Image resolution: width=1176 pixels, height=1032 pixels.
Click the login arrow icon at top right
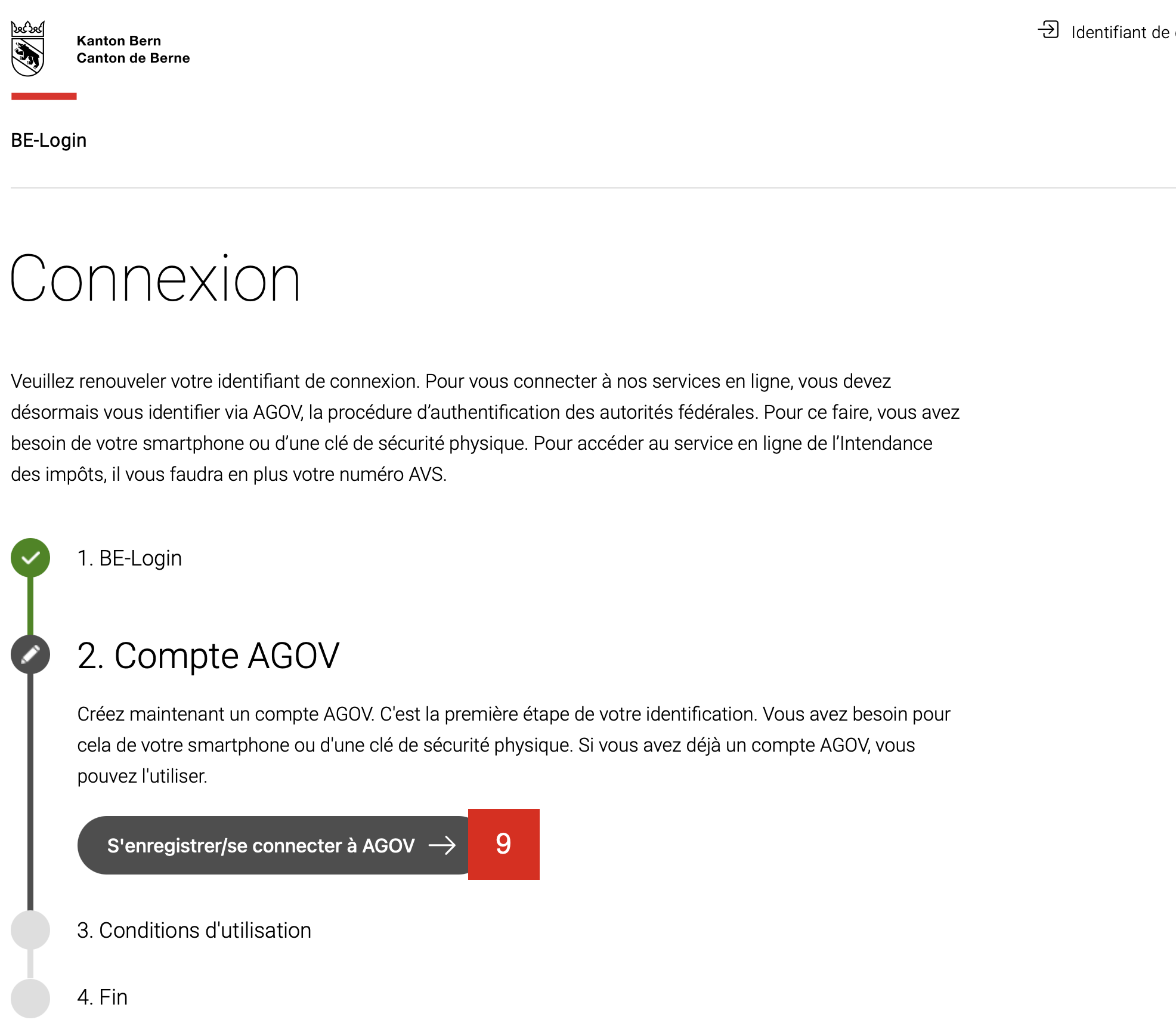tap(1048, 30)
